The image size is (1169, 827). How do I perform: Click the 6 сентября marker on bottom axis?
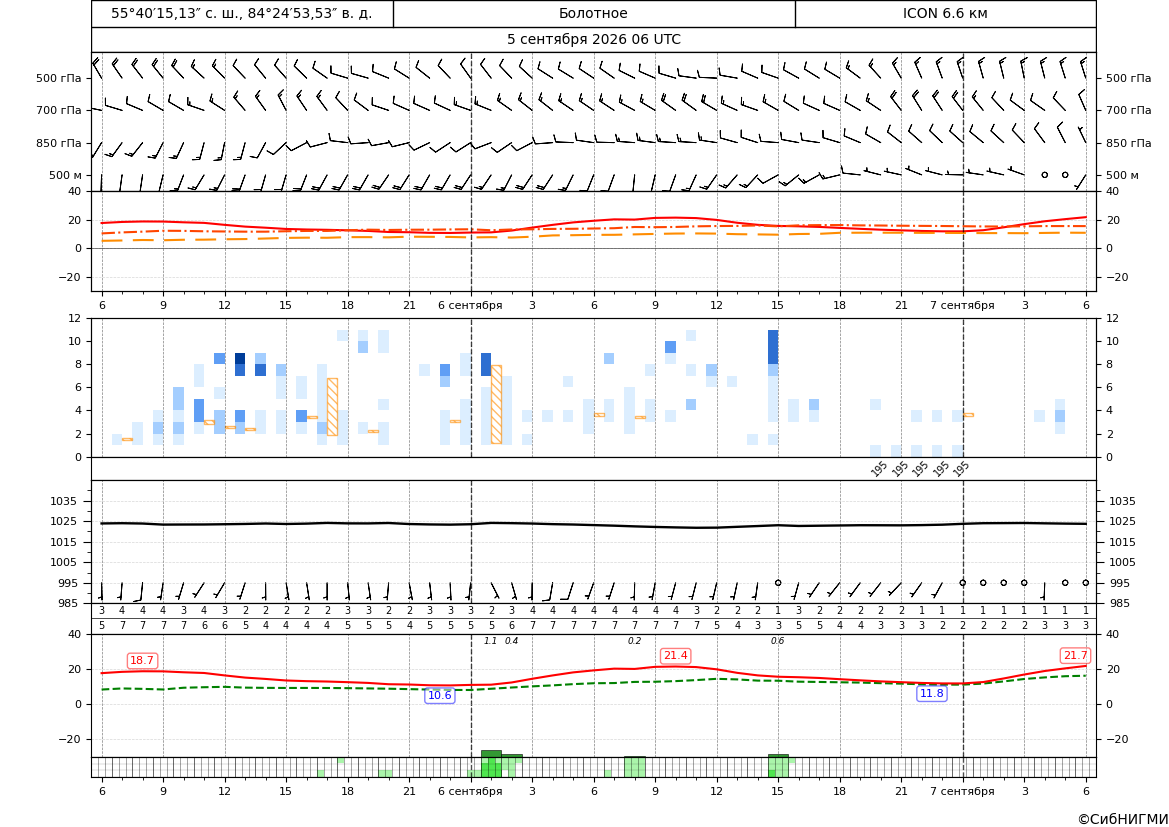pyautogui.click(x=470, y=791)
